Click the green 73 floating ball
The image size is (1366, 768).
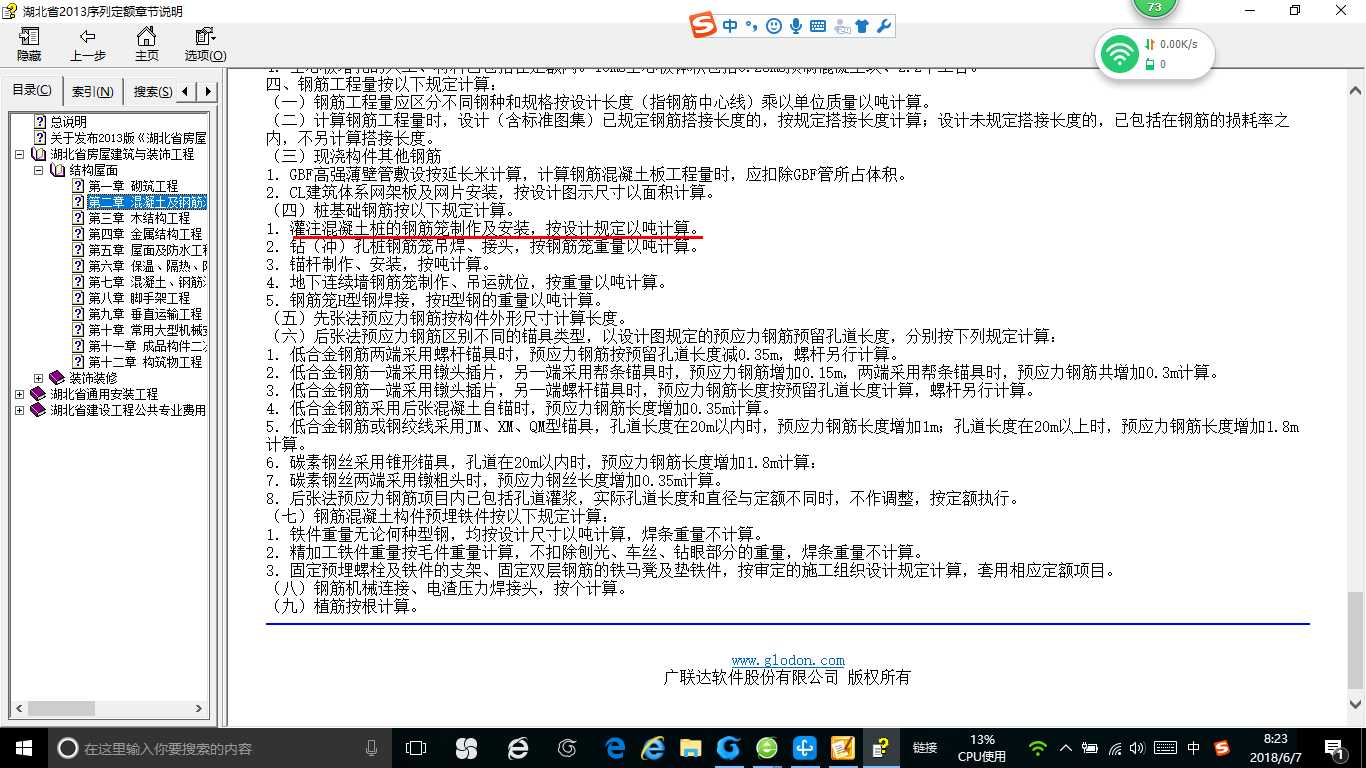pos(1155,10)
